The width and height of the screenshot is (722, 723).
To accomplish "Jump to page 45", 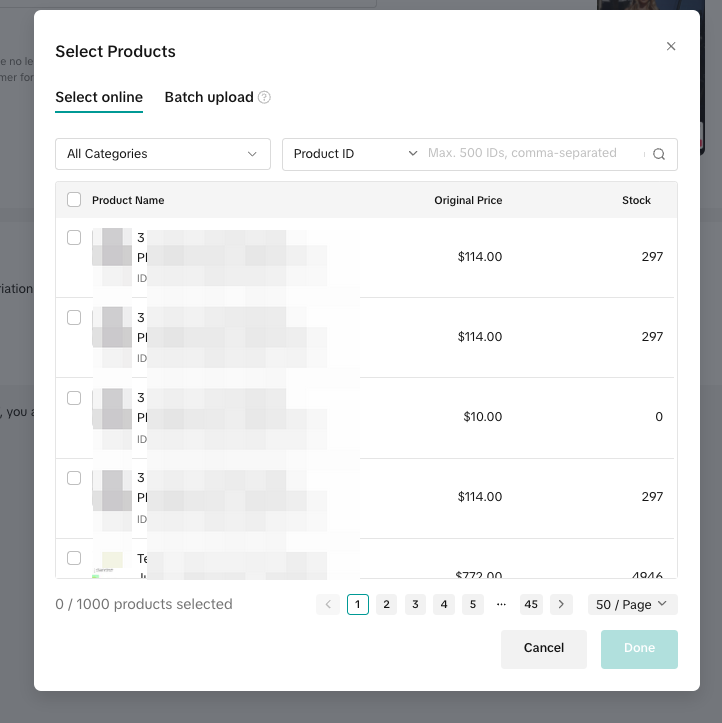I will point(531,604).
